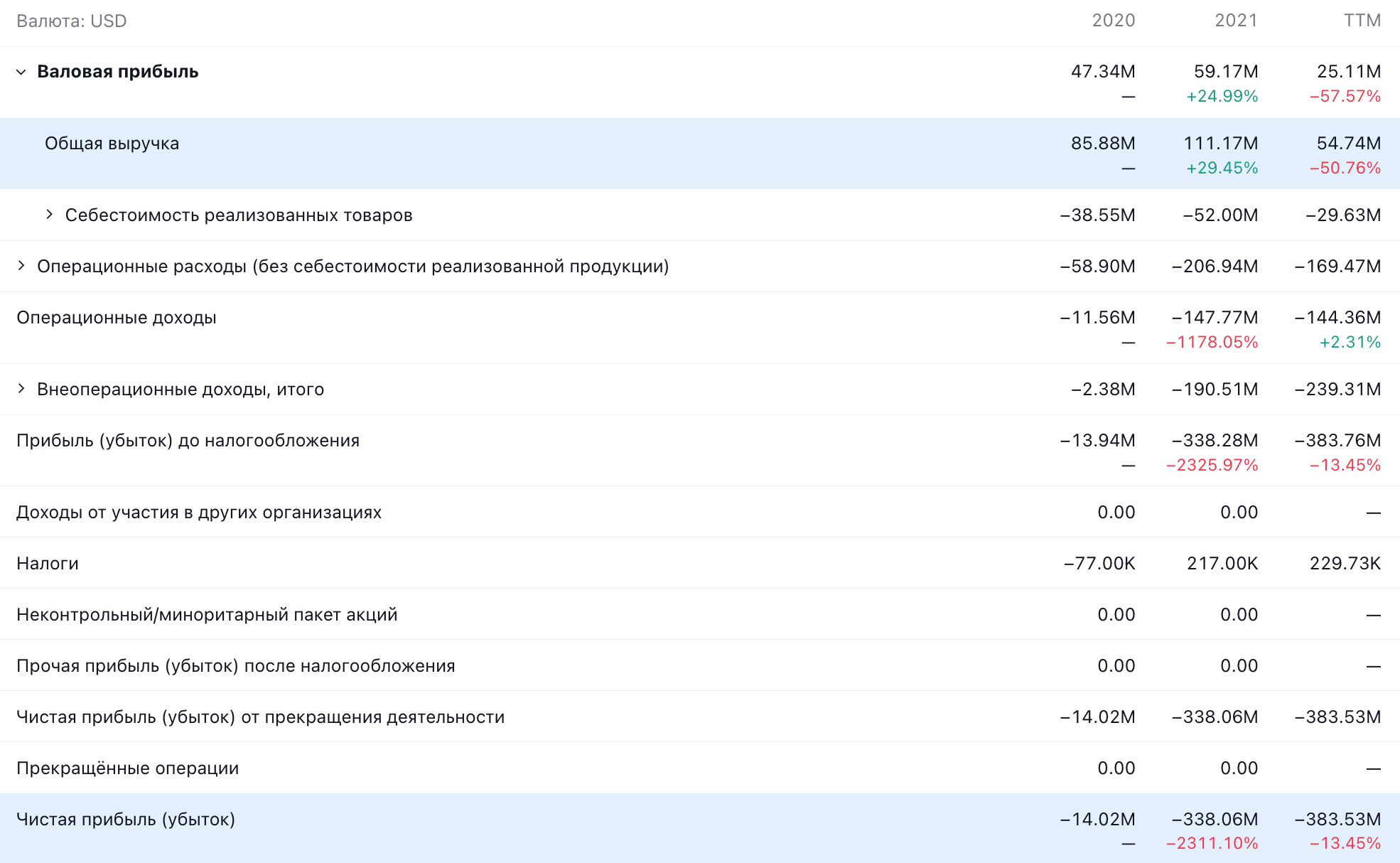
Task: Select the Операционные доходы row label
Action: point(117,318)
